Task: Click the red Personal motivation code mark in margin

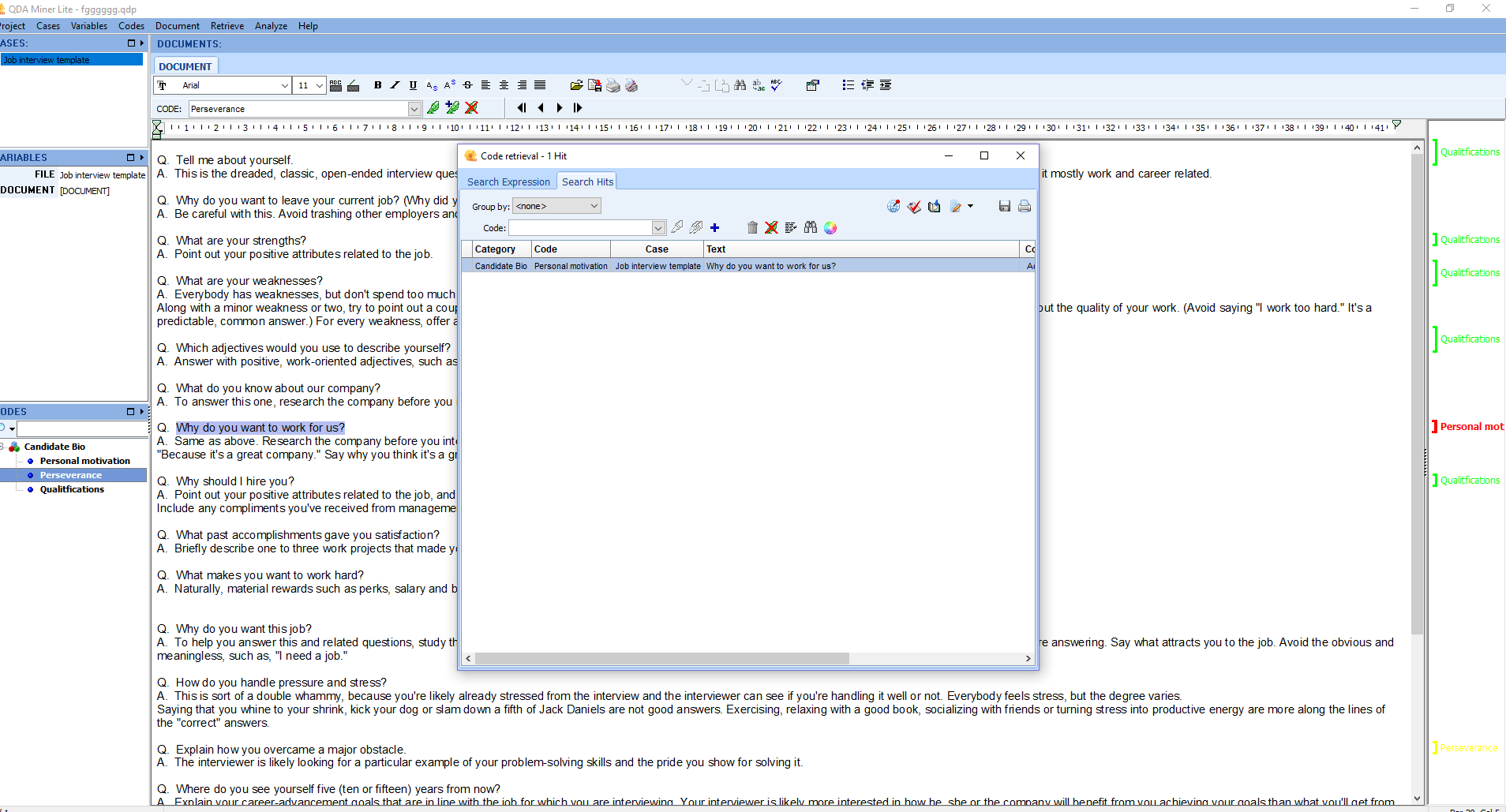Action: [1468, 427]
